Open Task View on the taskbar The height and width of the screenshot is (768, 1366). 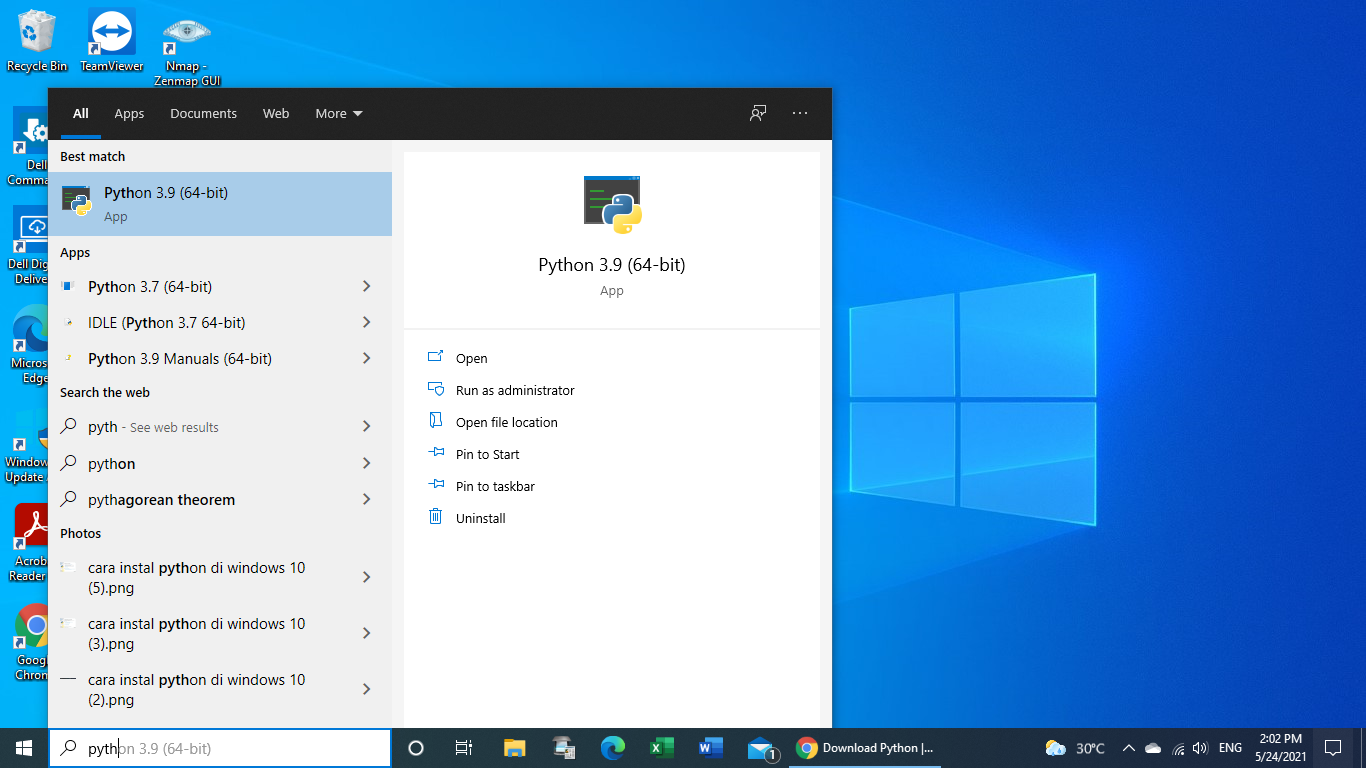[463, 747]
